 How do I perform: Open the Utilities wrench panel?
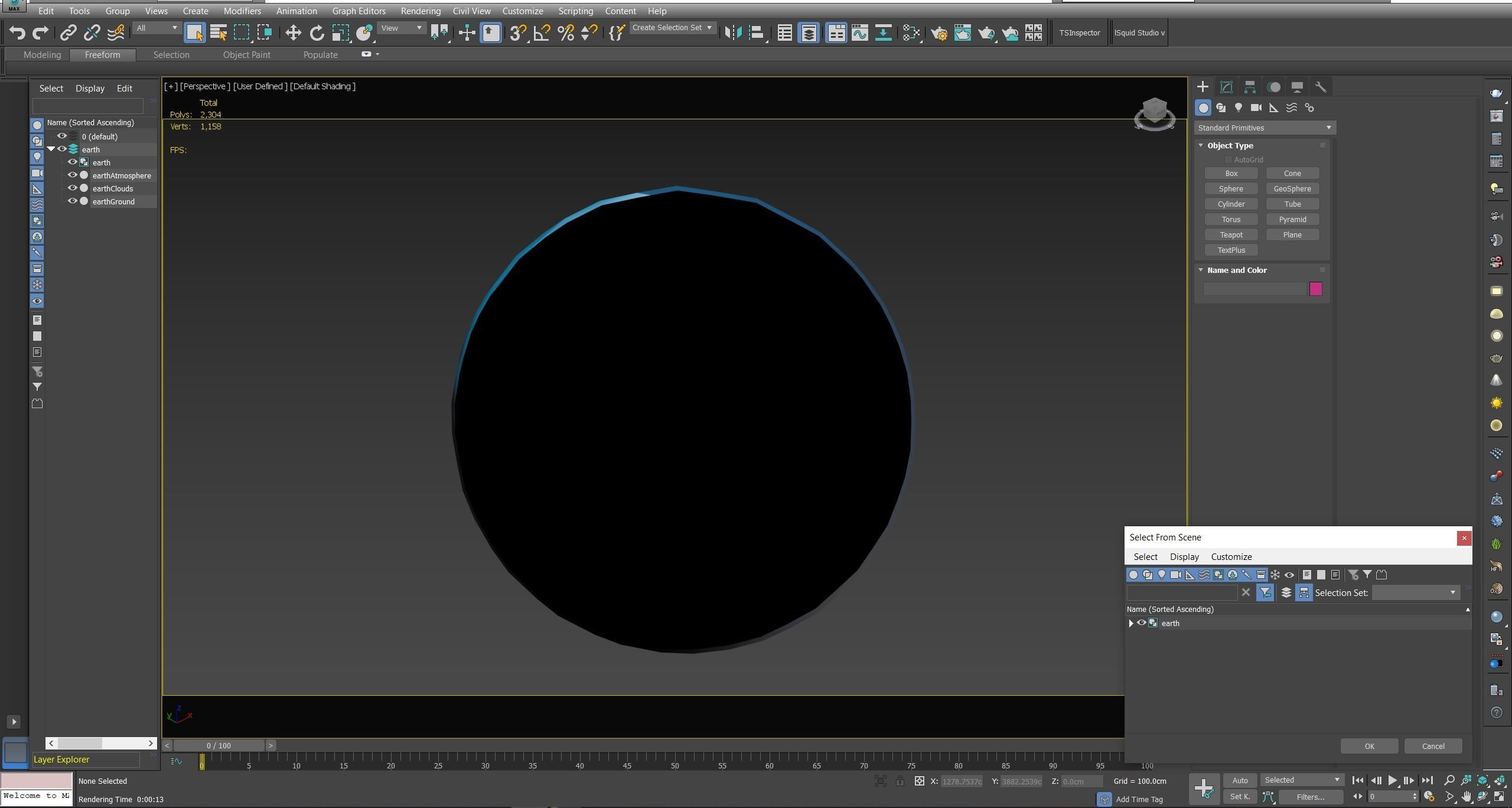click(1321, 87)
